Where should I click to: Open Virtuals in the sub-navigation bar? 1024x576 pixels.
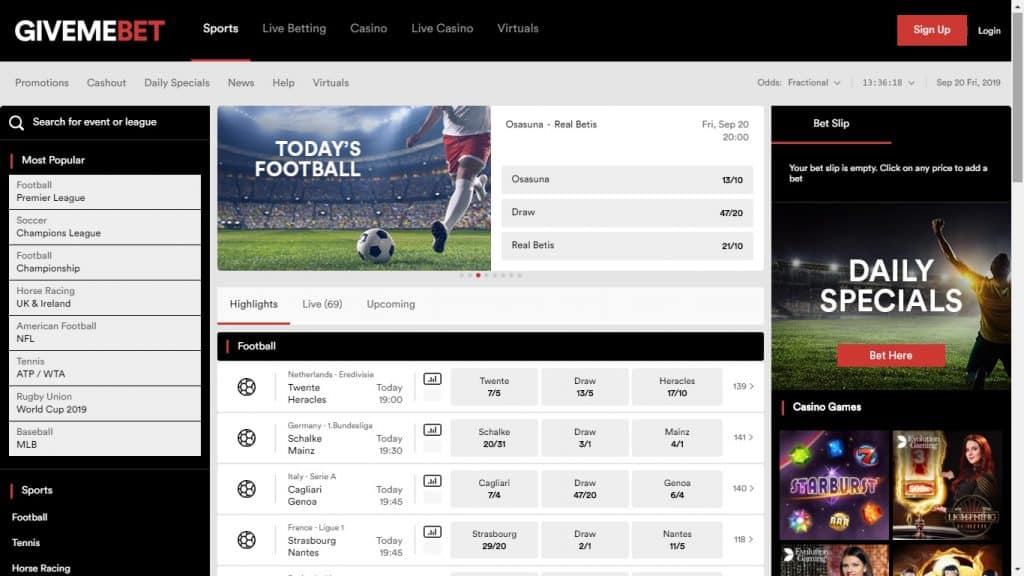(x=330, y=83)
